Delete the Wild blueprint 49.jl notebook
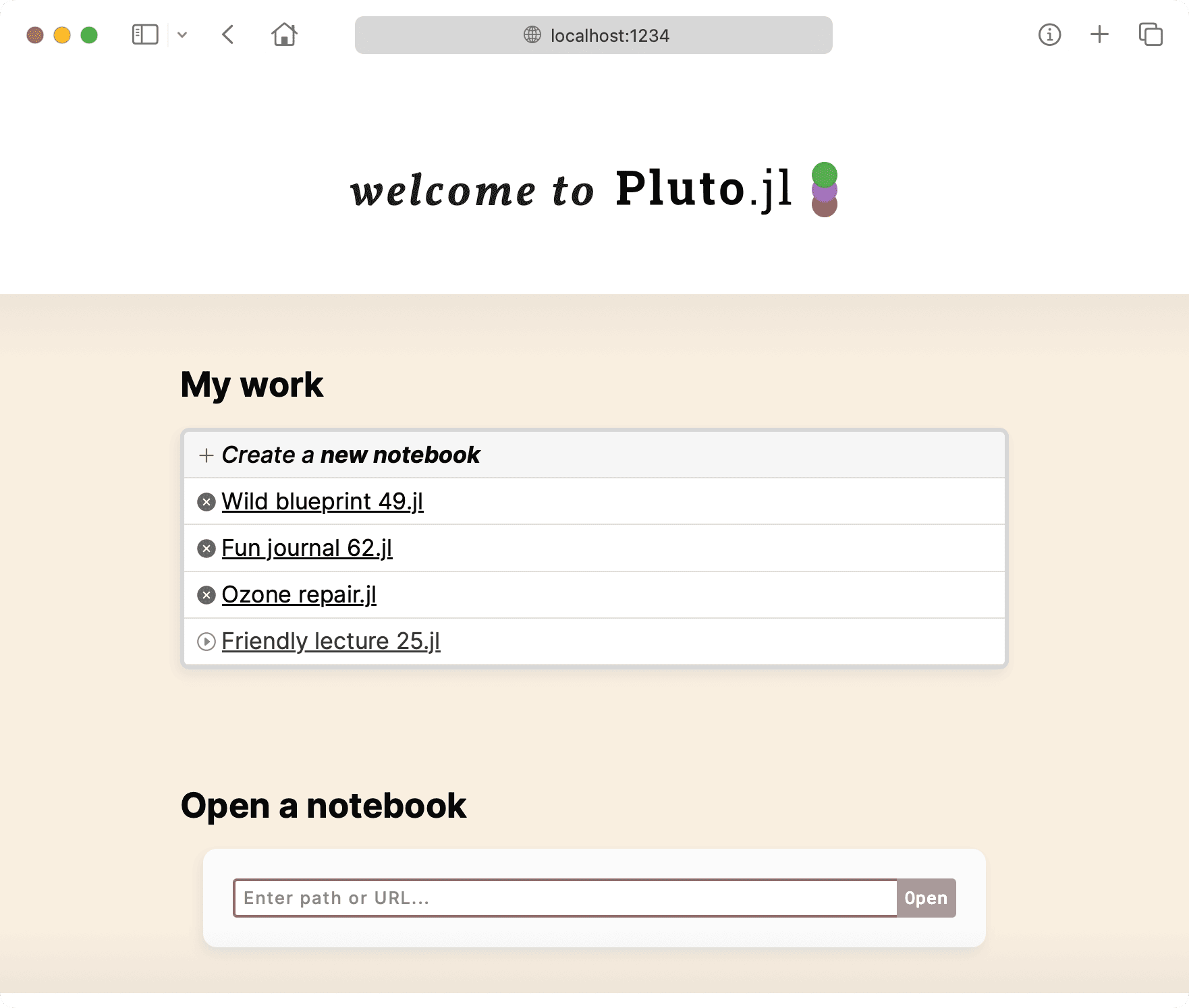 click(x=206, y=501)
